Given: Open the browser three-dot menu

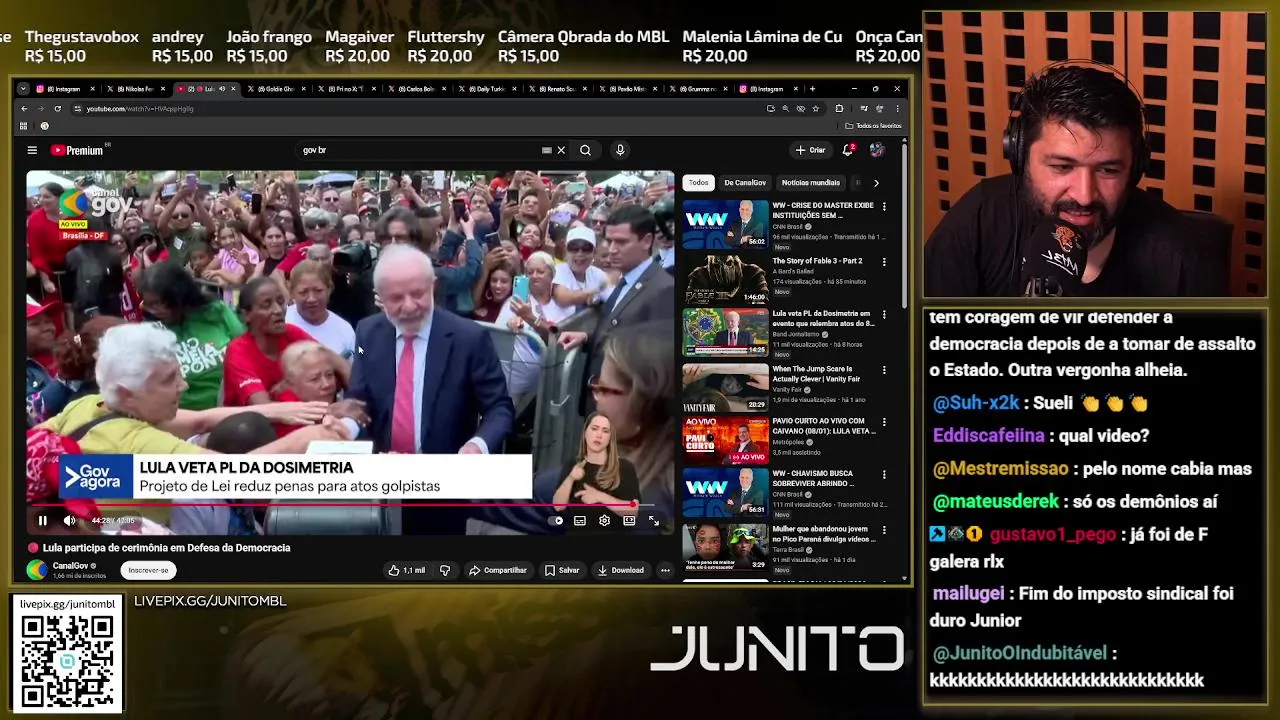Looking at the screenshot, I should click(898, 108).
